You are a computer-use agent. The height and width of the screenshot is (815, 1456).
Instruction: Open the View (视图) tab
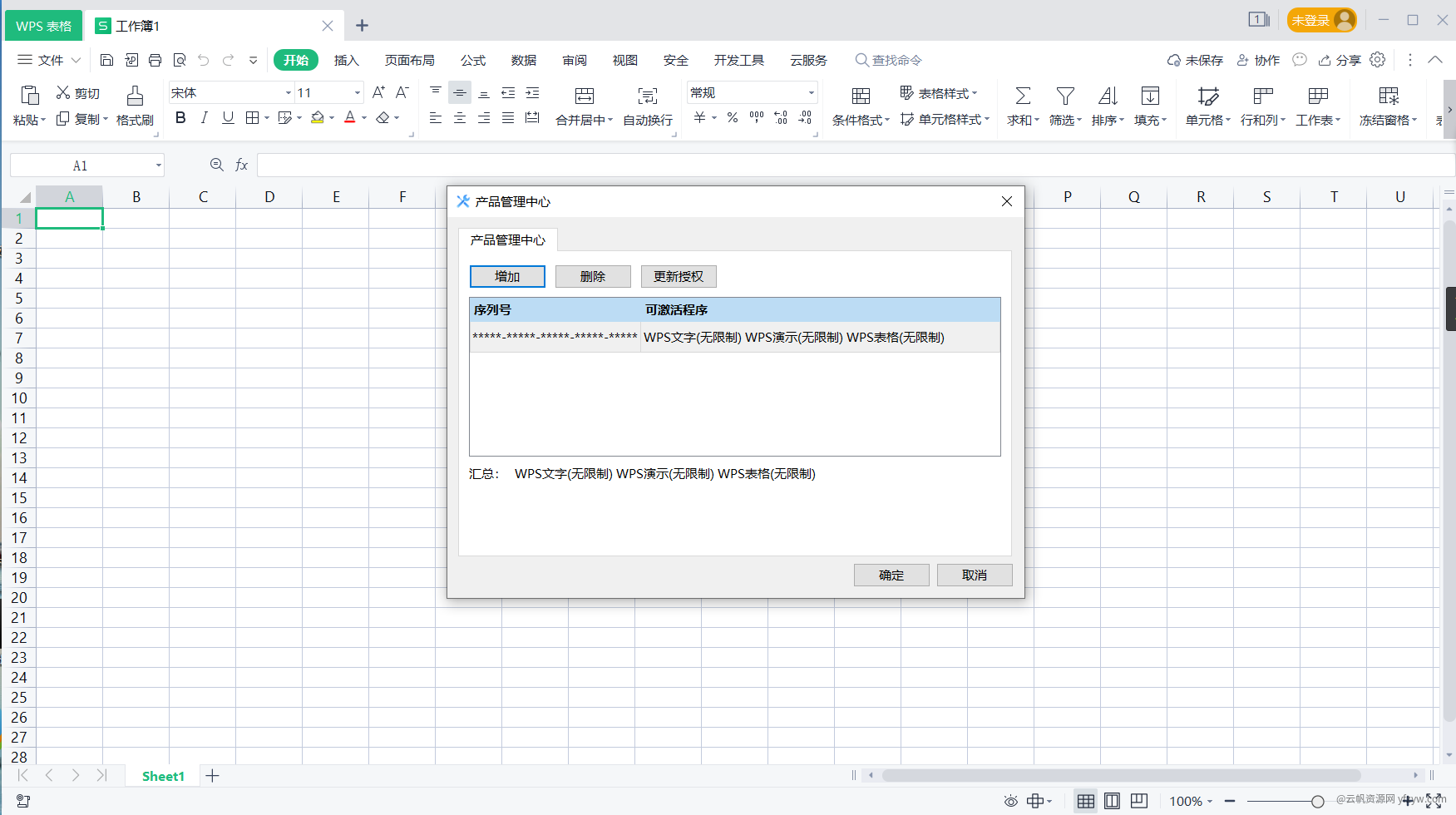click(x=625, y=60)
